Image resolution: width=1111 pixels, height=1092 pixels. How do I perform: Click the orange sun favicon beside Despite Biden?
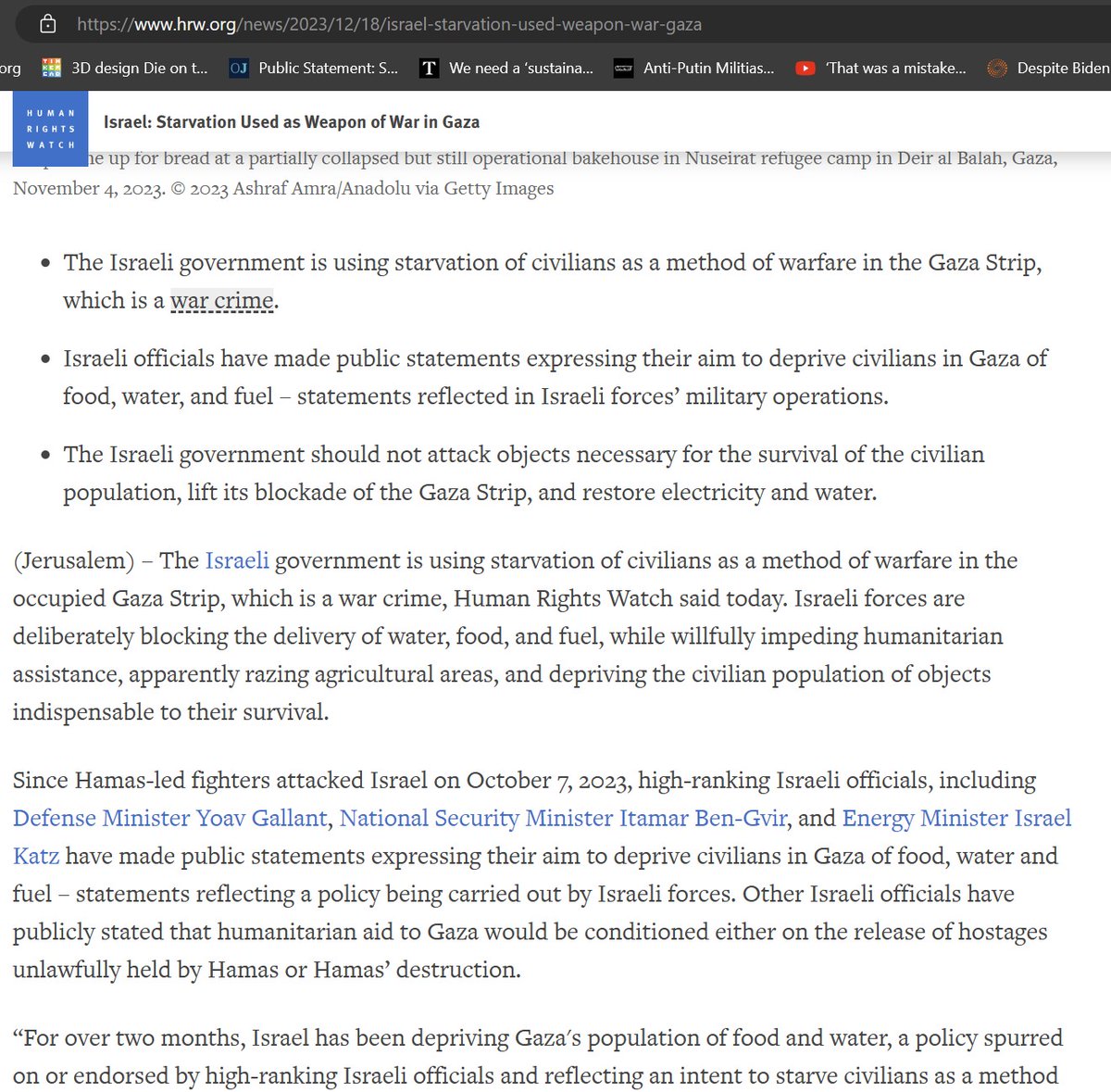[x=997, y=68]
